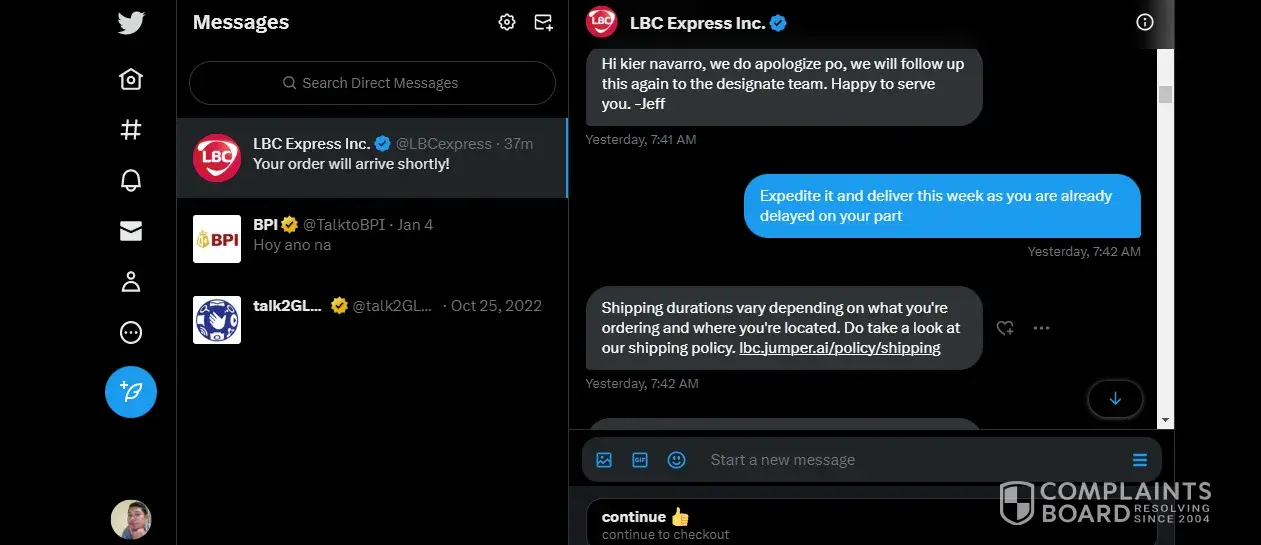Screen dimensions: 1261x545
Task: Open lbc.jumper.ai shipping policy link
Action: (839, 348)
